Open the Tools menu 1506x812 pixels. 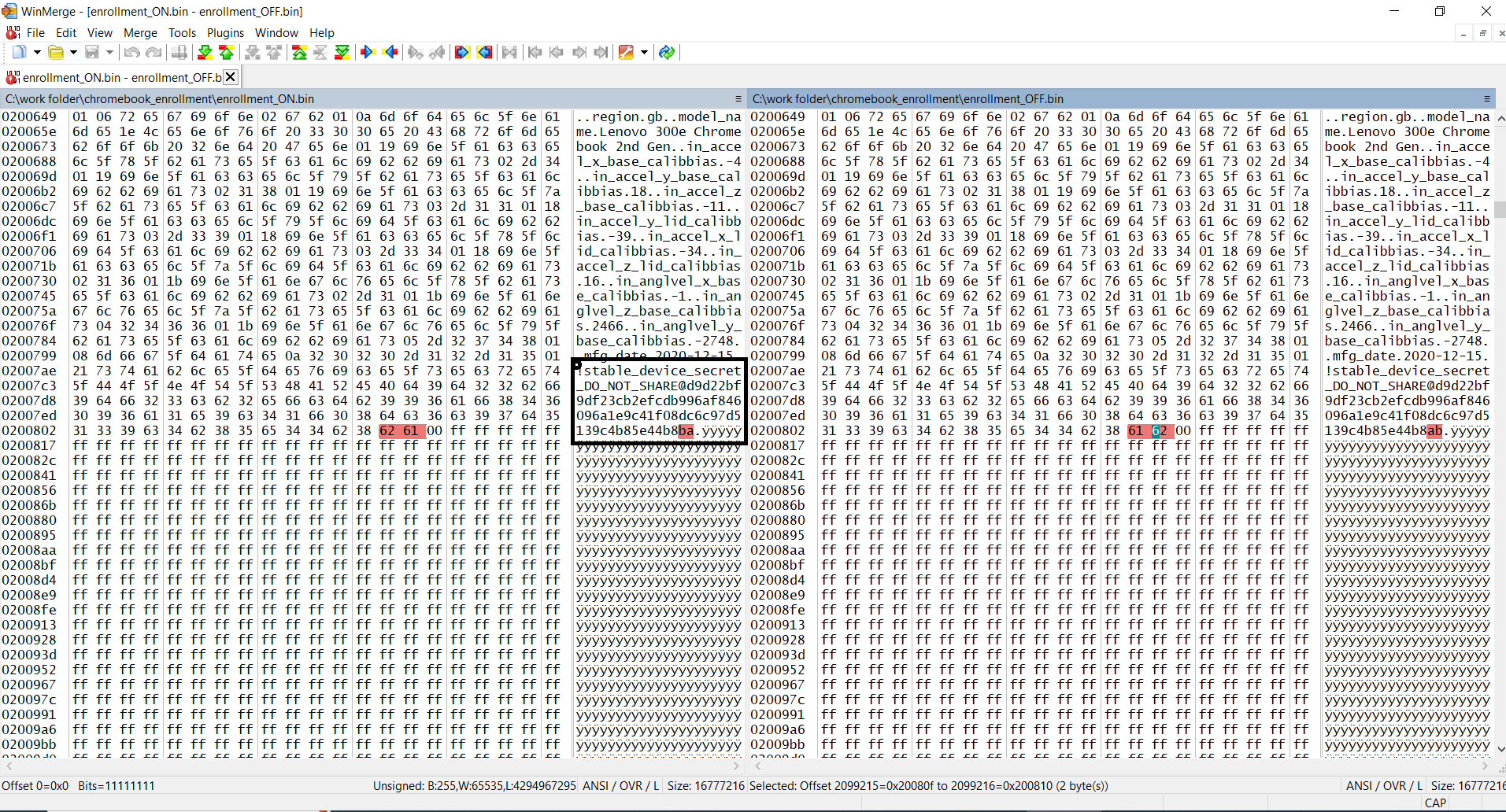(182, 33)
